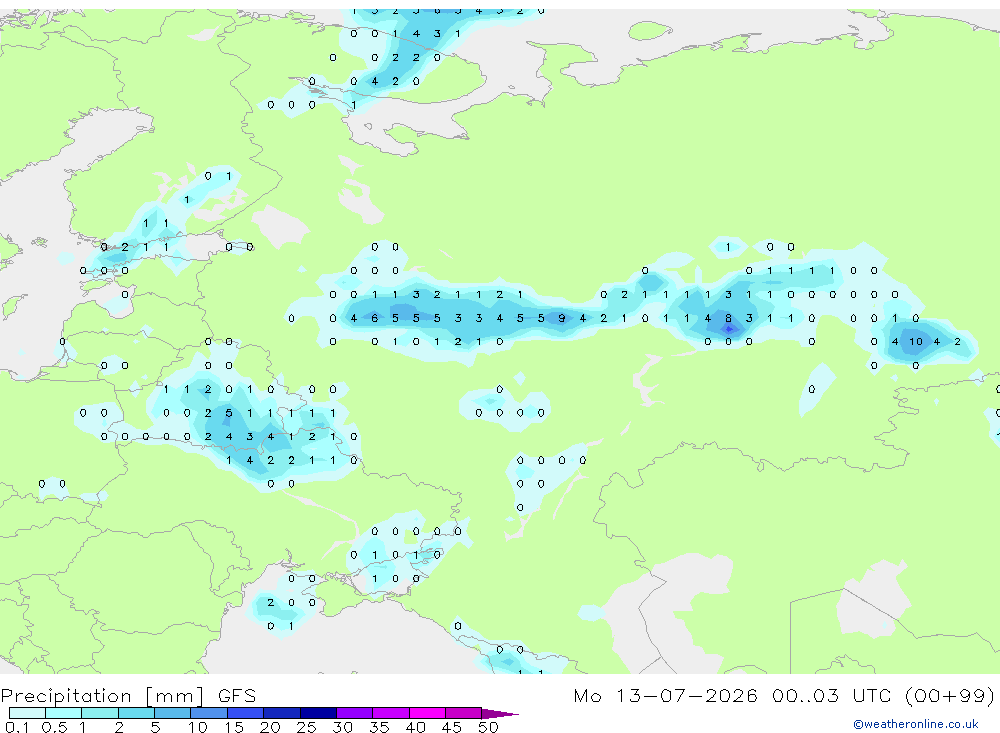Select the 45–50 mm legend swatch

tap(464, 713)
